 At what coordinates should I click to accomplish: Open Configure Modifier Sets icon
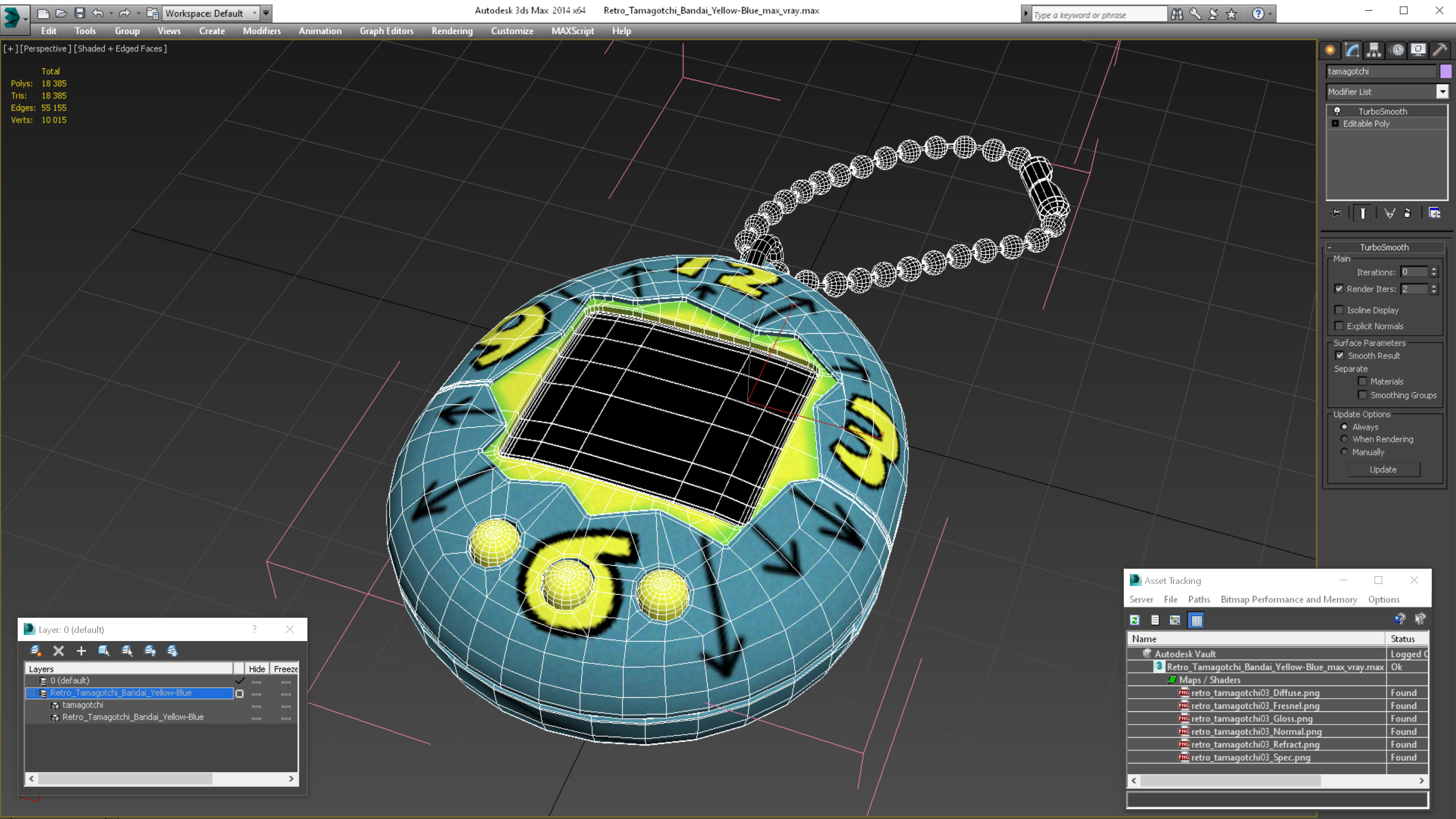(1435, 213)
